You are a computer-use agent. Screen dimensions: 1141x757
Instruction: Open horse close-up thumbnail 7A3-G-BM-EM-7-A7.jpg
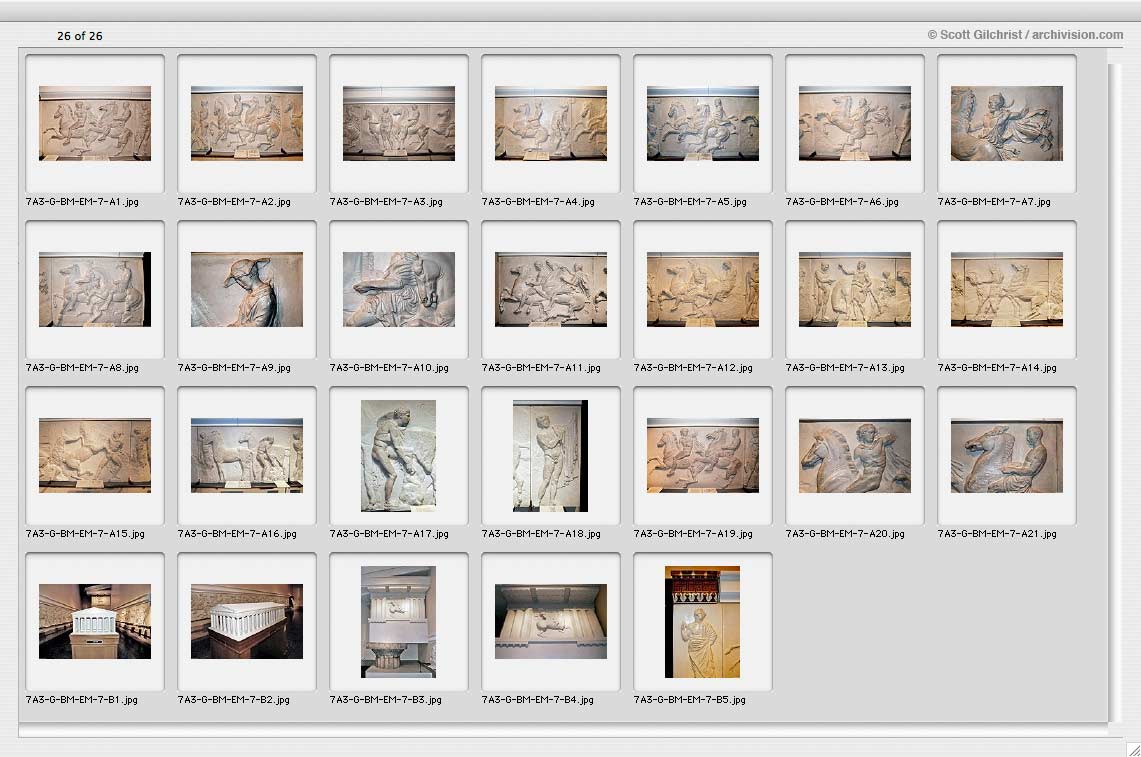1007,123
